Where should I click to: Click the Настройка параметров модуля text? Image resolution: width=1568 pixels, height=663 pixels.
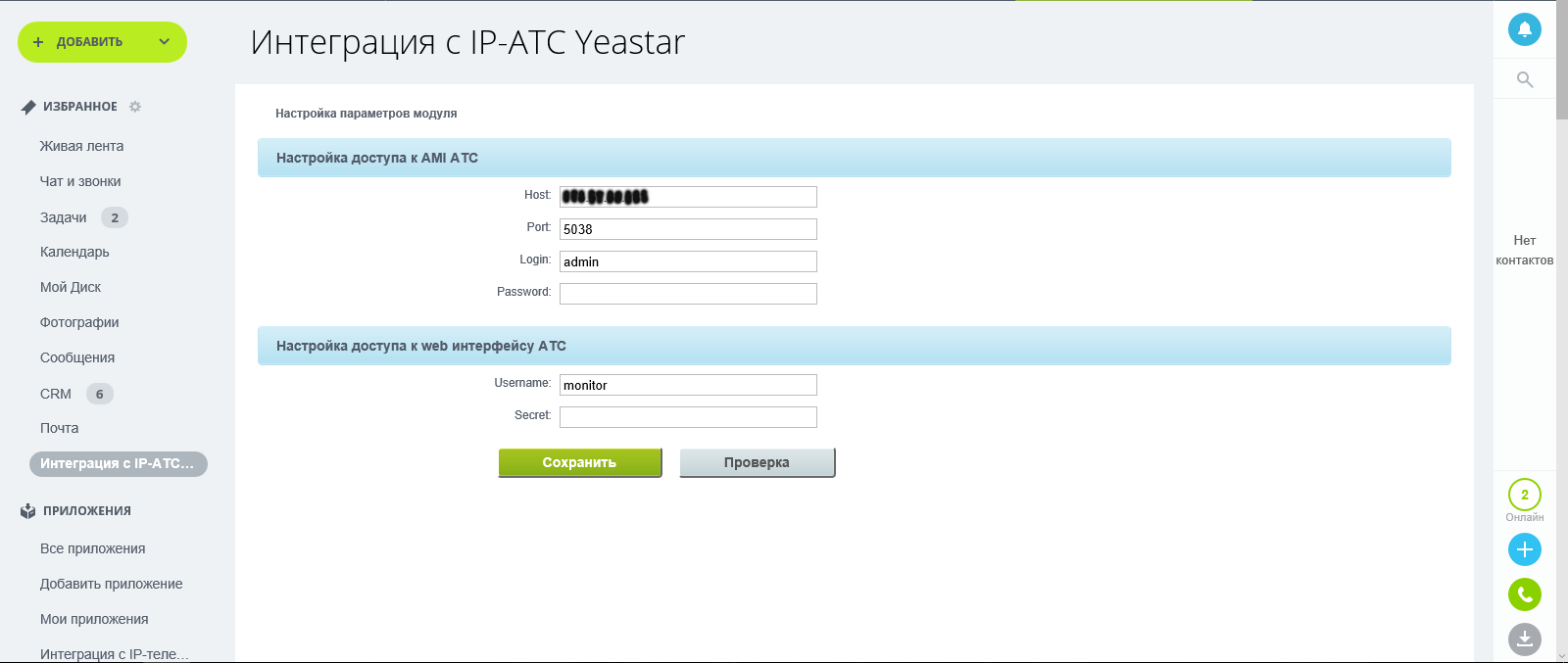(367, 114)
